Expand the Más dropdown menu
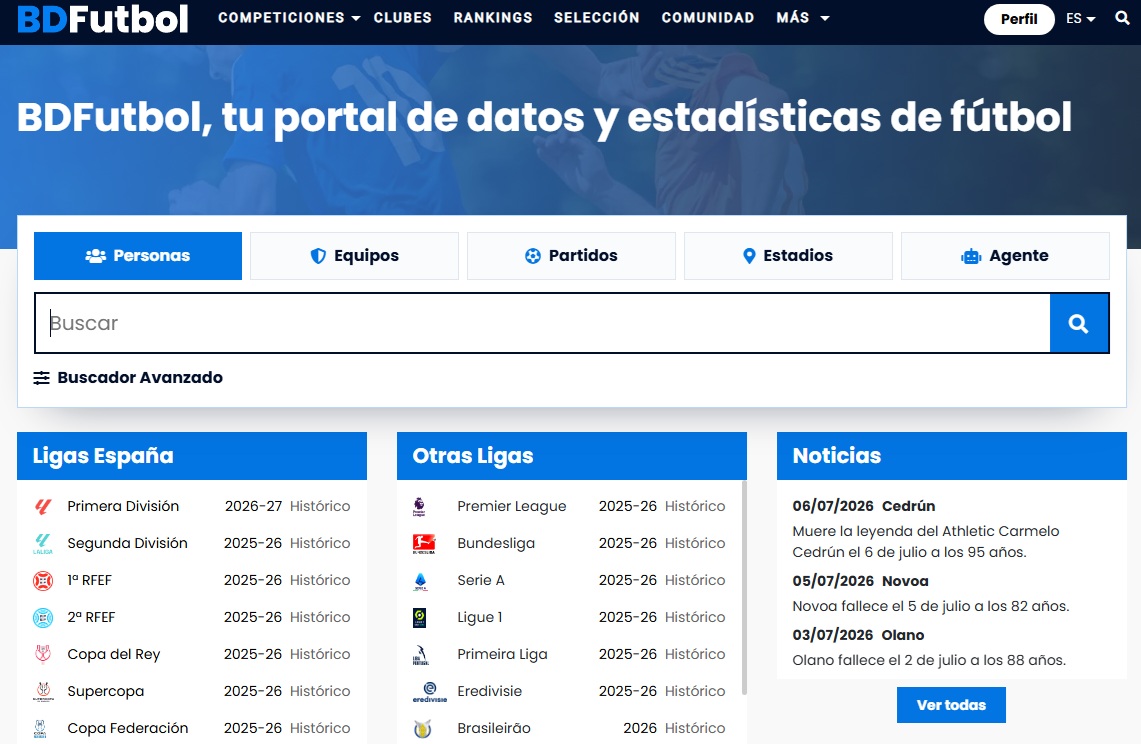 pyautogui.click(x=803, y=17)
